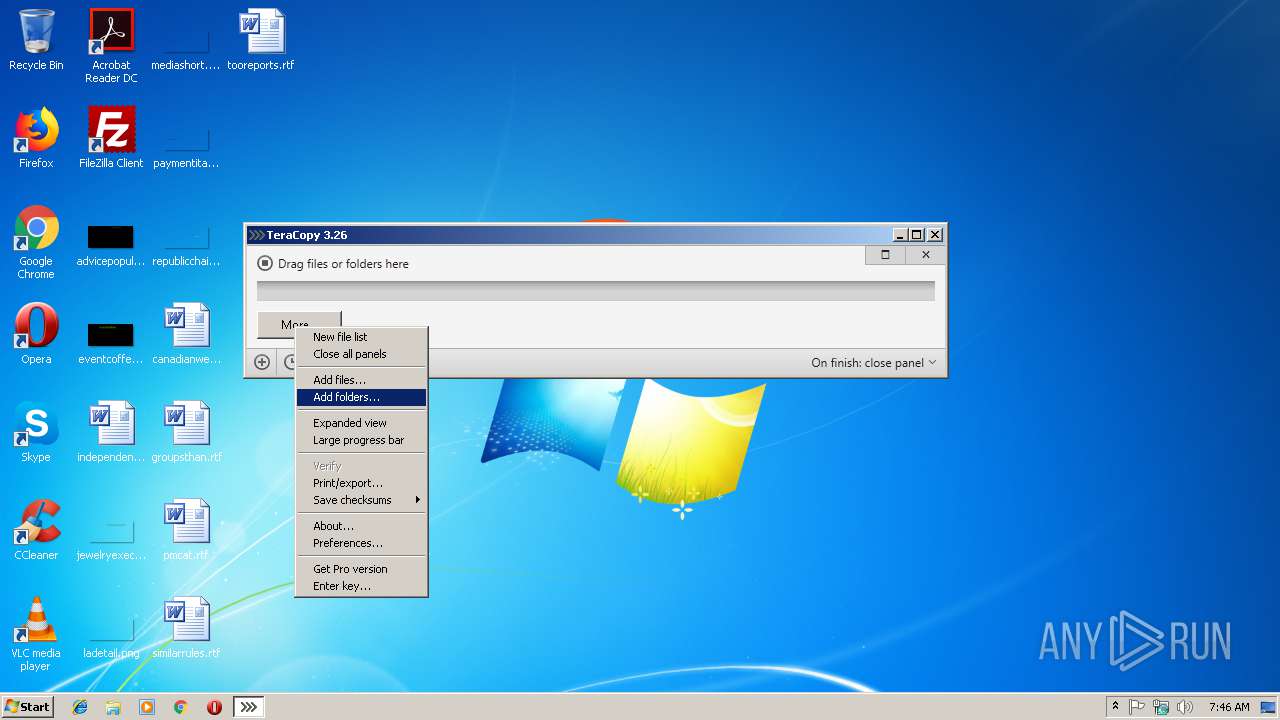Launch VLC media player shortcut
The width and height of the screenshot is (1280, 720).
click(x=36, y=635)
